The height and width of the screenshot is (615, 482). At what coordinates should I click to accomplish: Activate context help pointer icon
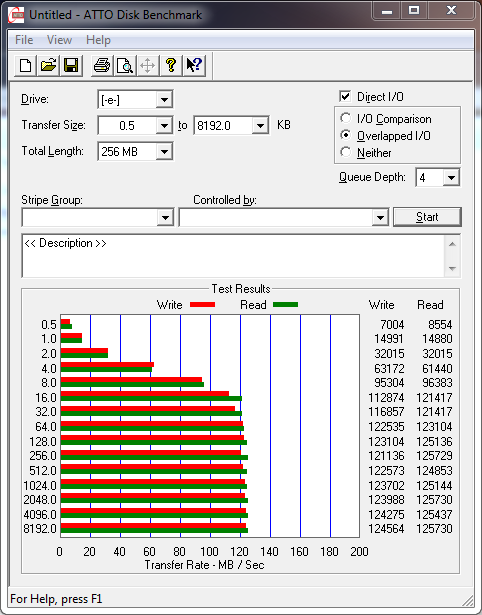[194, 65]
